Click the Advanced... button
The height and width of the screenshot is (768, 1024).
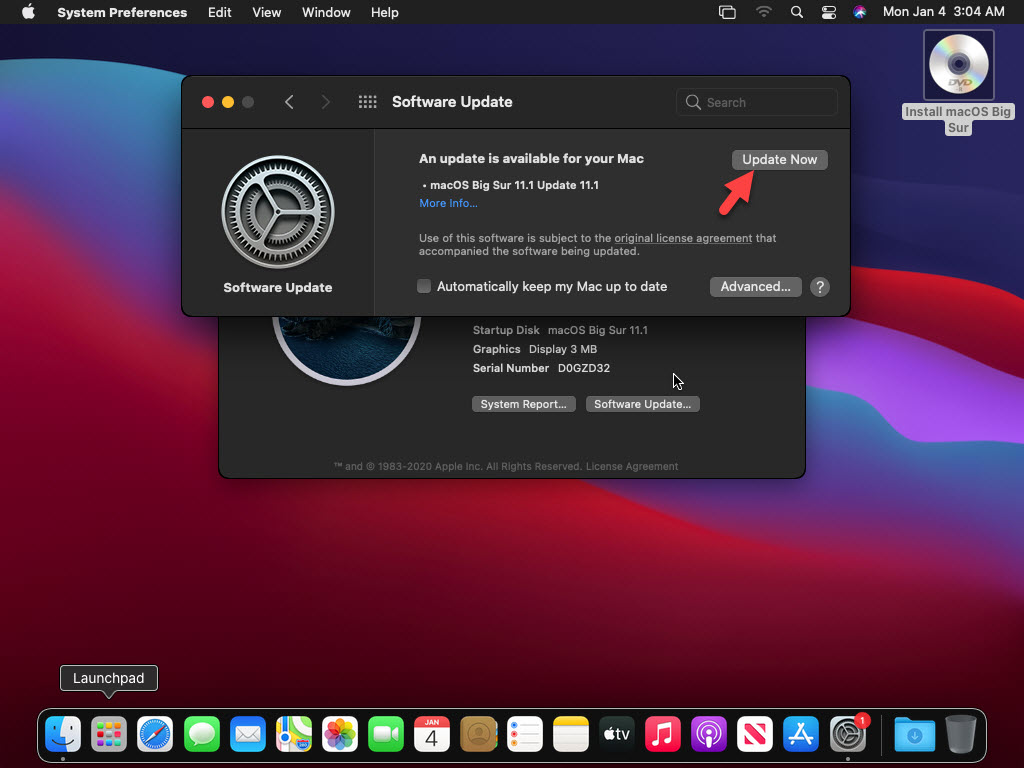pyautogui.click(x=756, y=287)
